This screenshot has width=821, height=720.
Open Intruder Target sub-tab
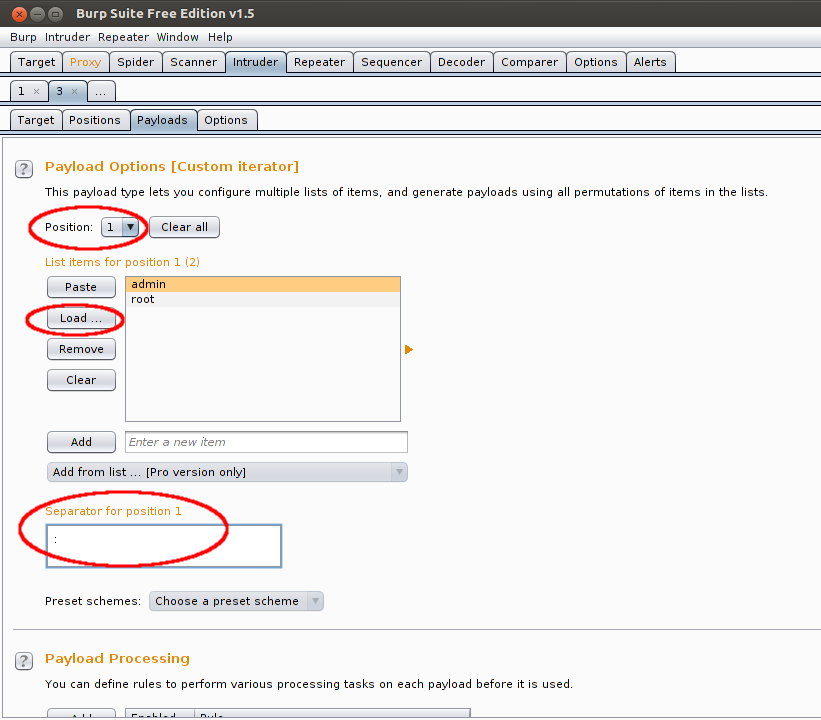coord(36,120)
